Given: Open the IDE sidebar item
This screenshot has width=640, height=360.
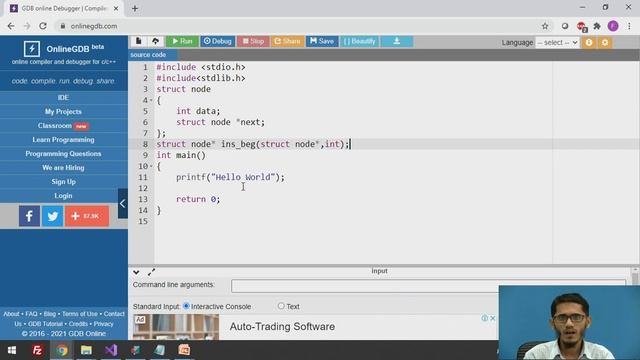Looking at the screenshot, I should point(63,98).
